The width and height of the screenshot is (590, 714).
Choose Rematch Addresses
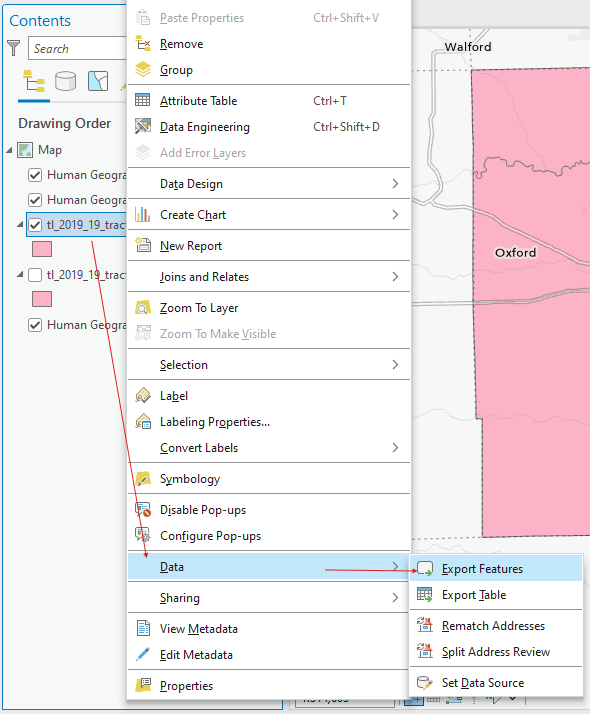click(496, 626)
